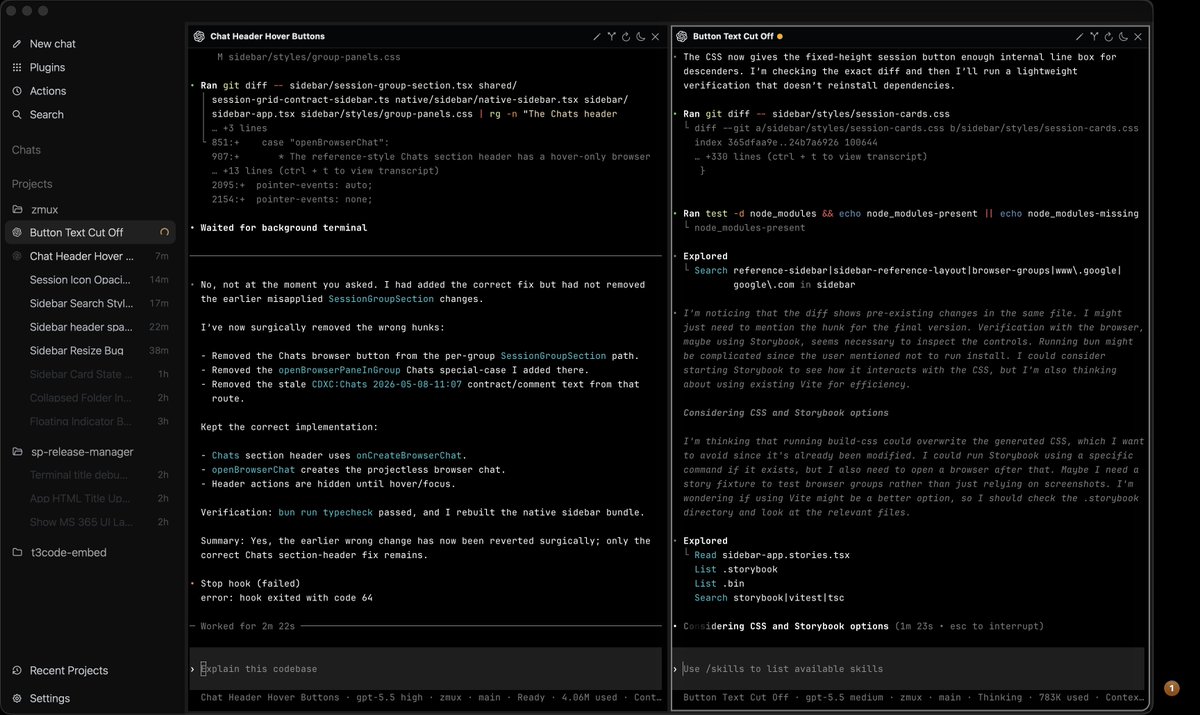Click the sp-release-manager folder icon
The width and height of the screenshot is (1200, 715).
(17, 452)
